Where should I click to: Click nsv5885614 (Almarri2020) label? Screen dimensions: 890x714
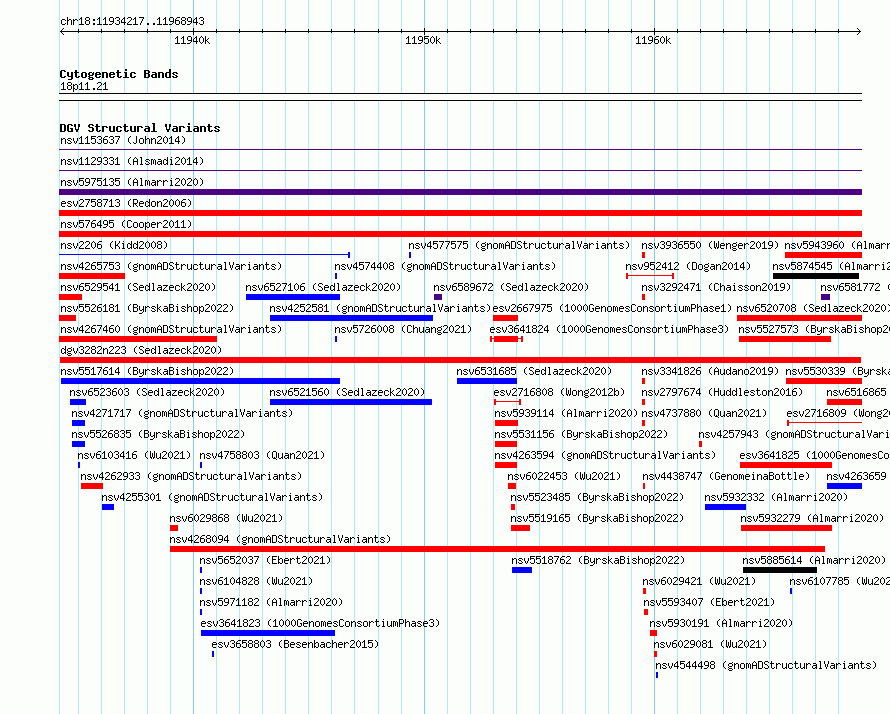coord(814,560)
